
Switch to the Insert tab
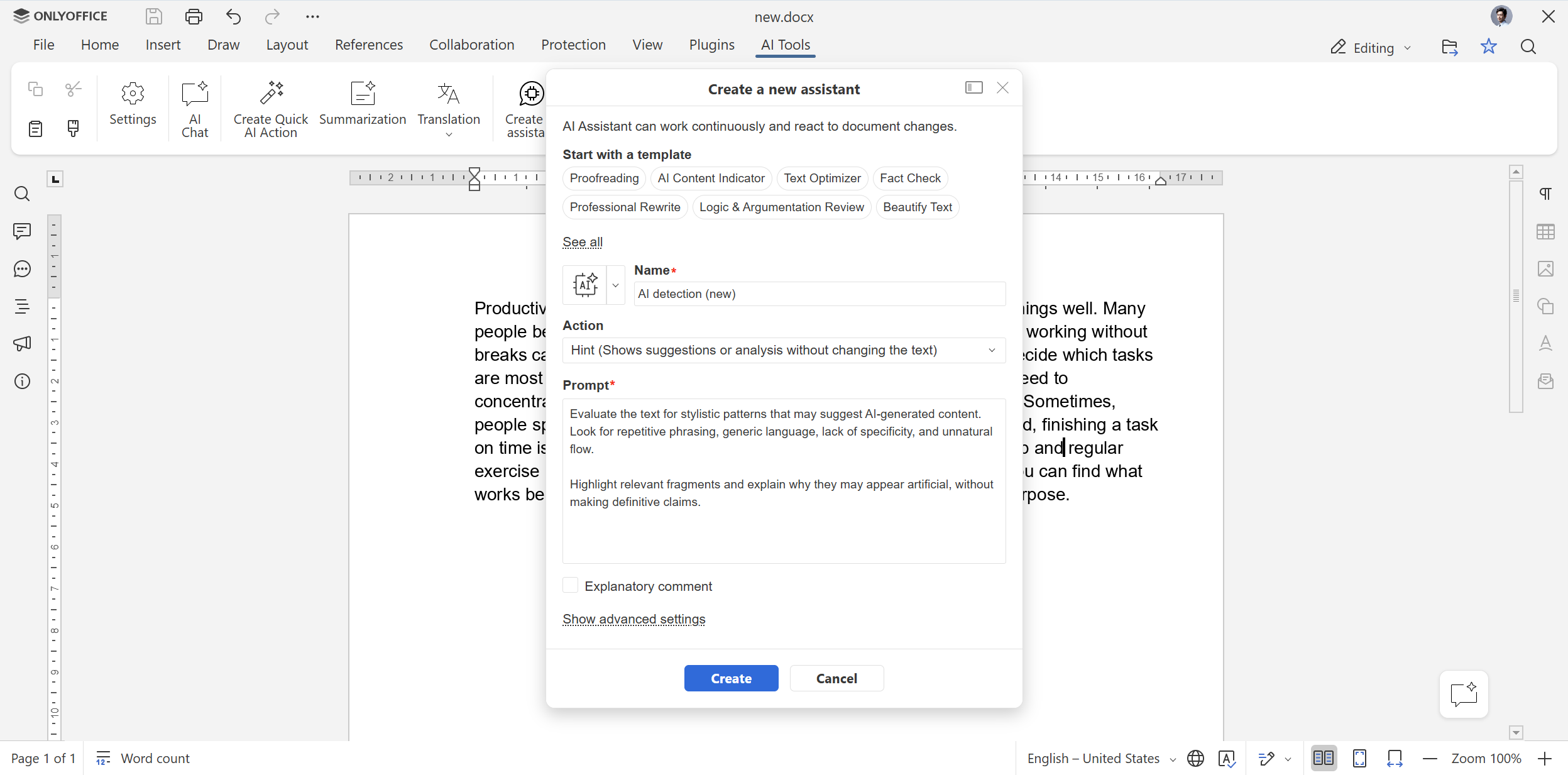163,45
